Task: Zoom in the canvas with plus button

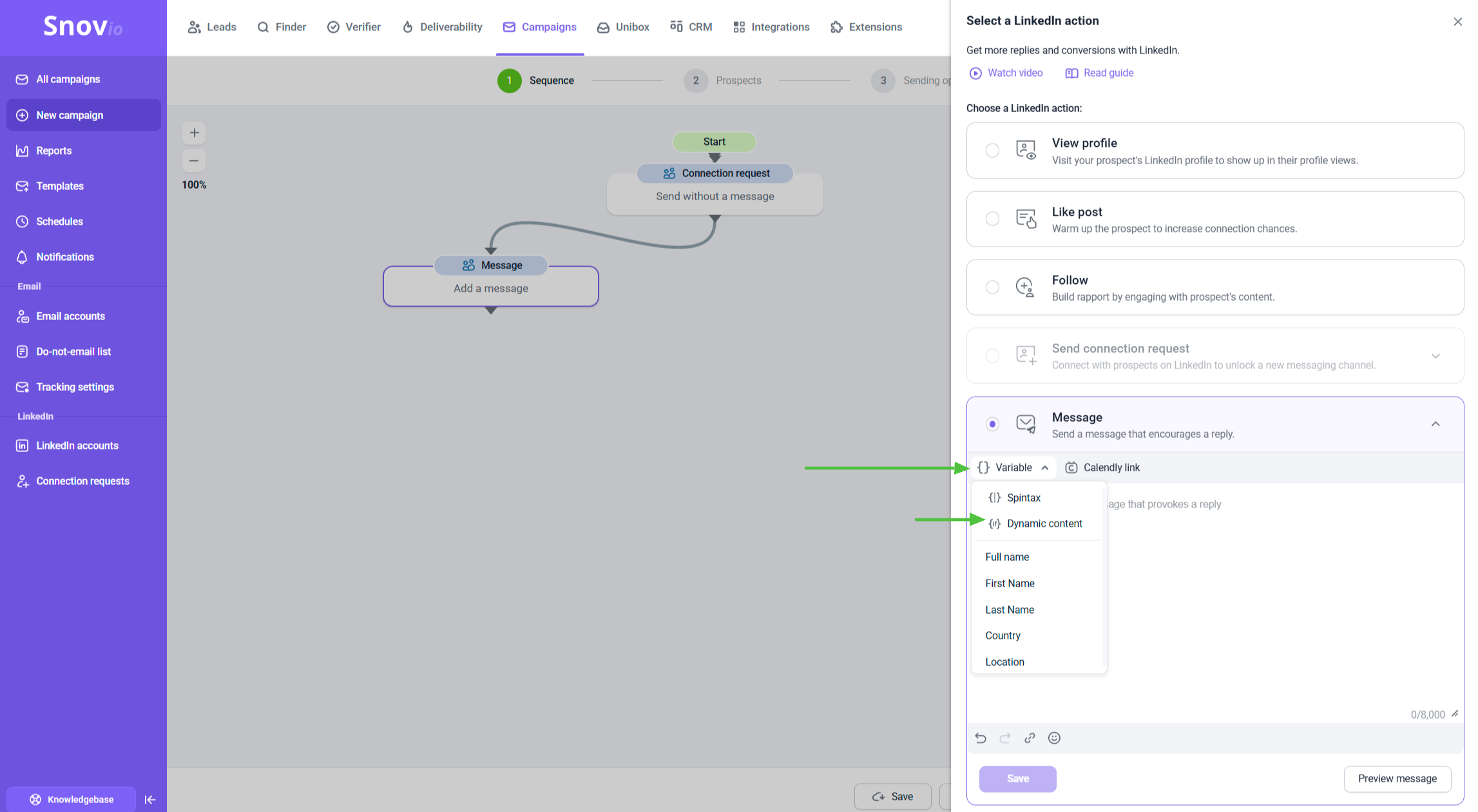Action: point(194,133)
